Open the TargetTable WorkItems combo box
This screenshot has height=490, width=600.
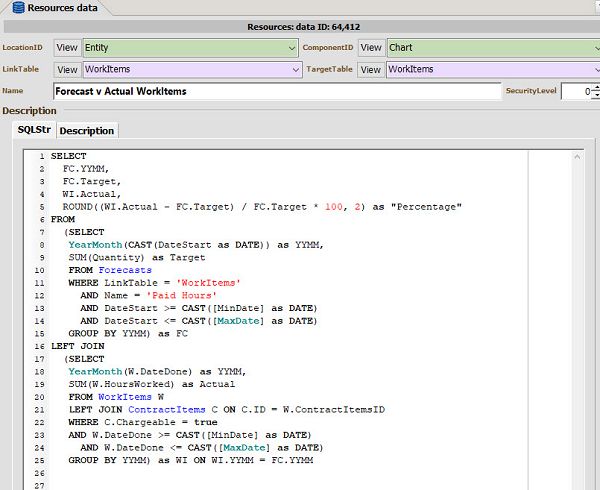493,70
